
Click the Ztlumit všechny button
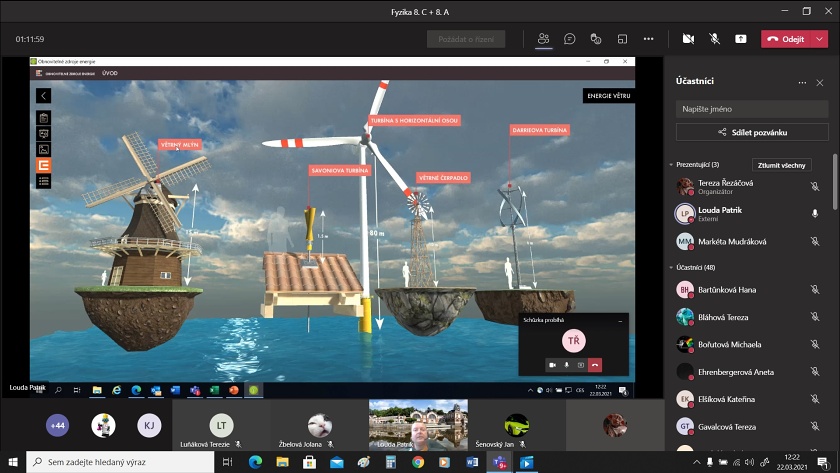781,164
